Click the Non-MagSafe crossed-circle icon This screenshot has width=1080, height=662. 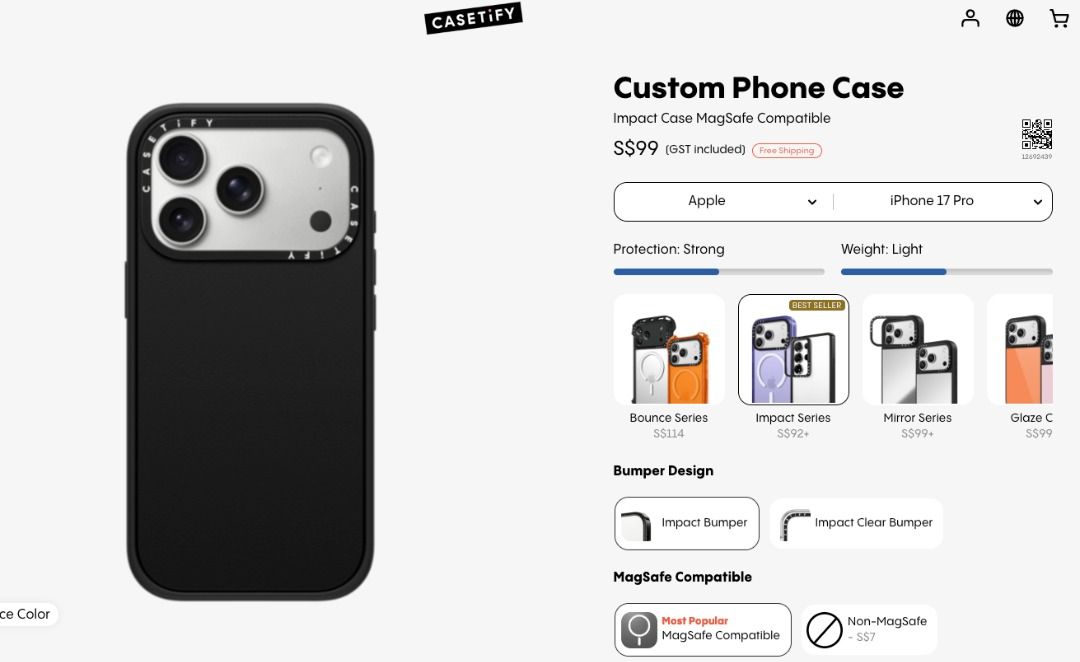click(824, 630)
